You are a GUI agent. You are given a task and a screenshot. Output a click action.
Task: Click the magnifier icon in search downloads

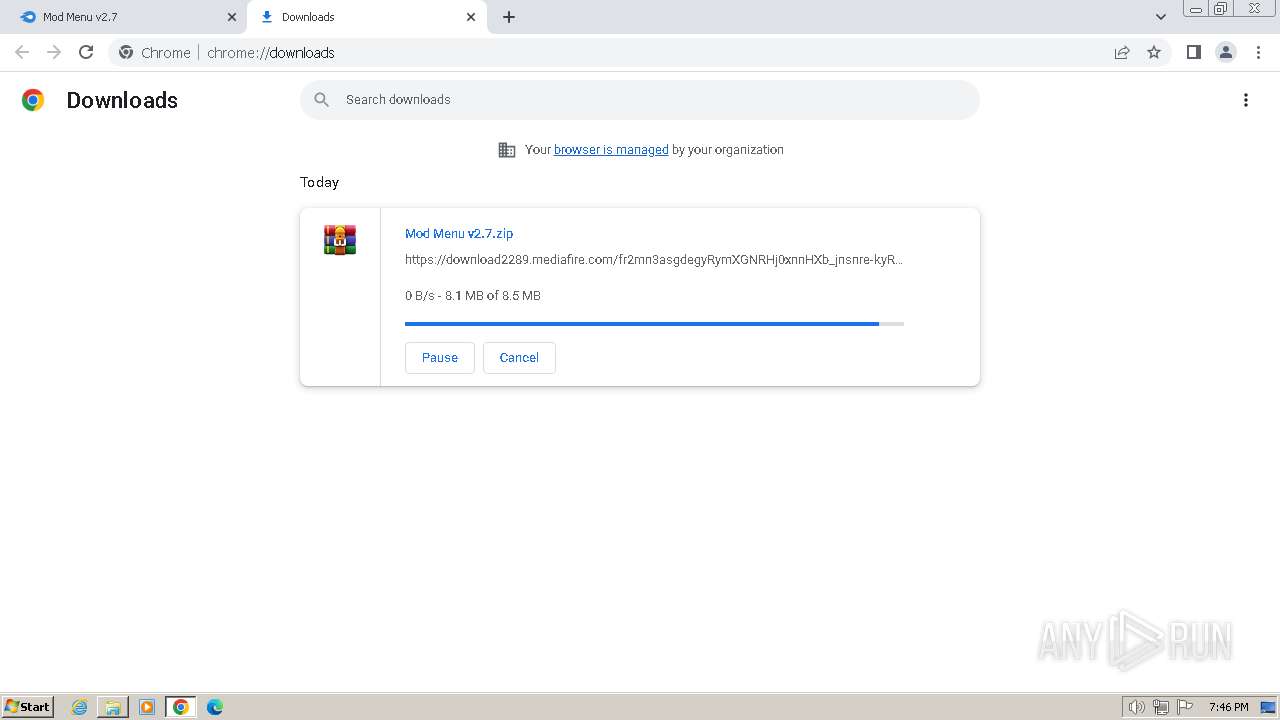321,99
